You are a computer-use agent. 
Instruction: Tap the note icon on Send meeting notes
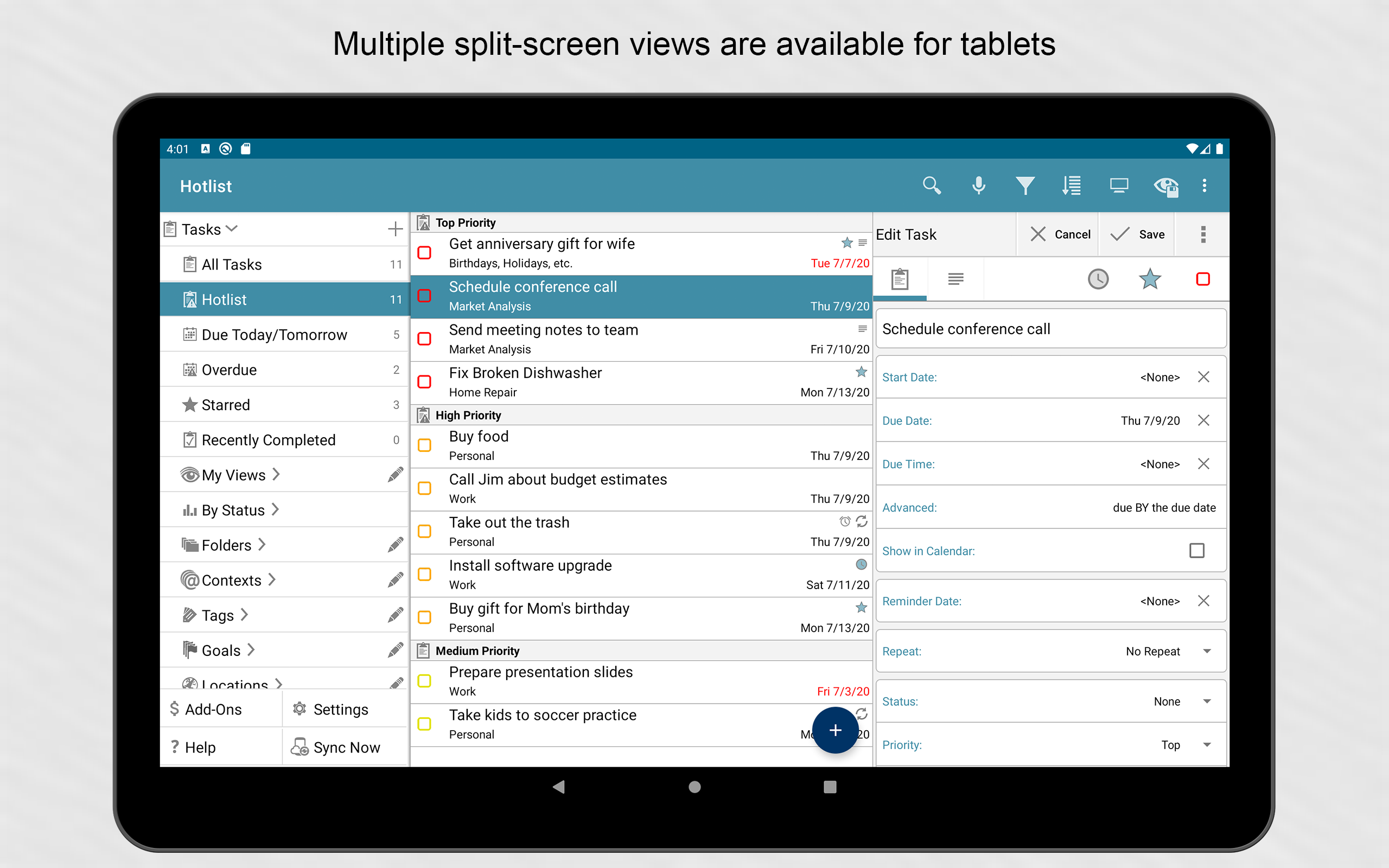click(x=862, y=329)
